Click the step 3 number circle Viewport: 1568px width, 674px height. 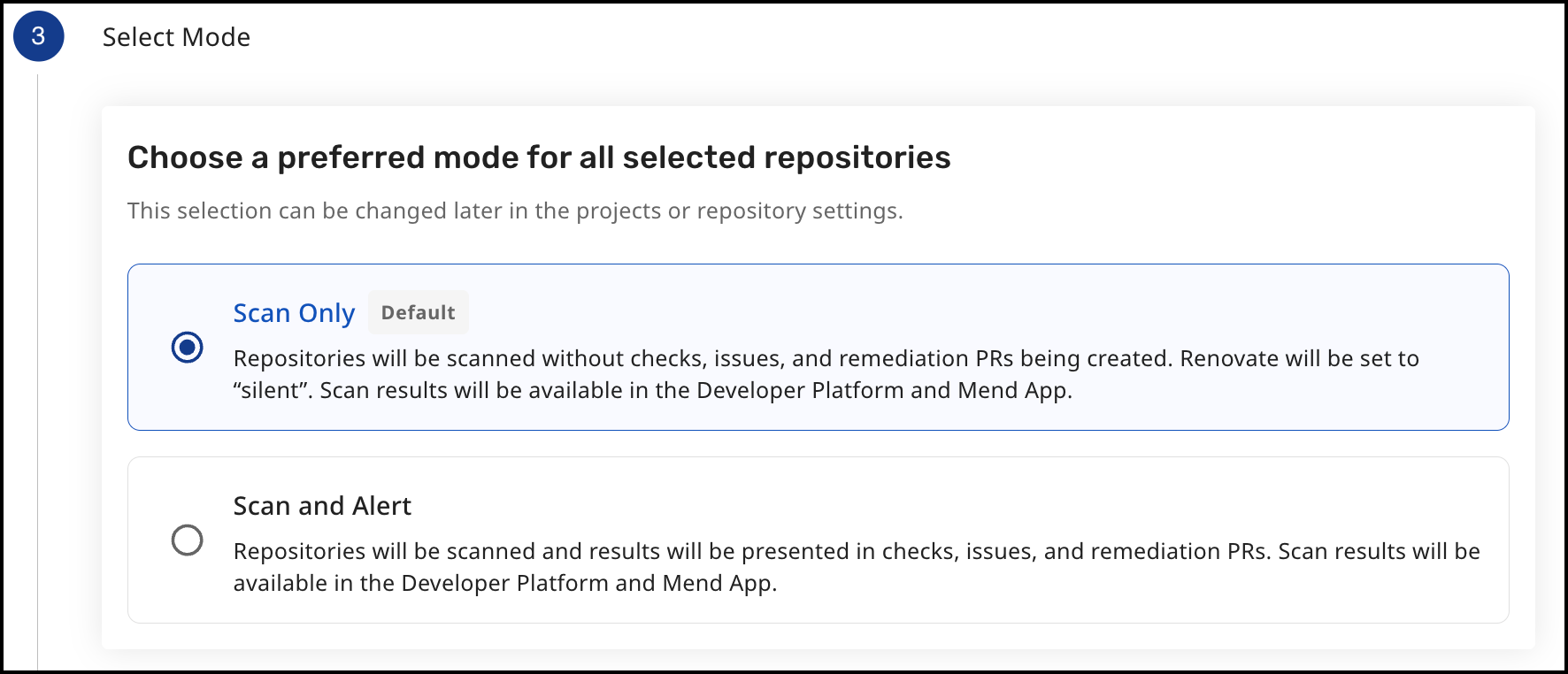[x=38, y=36]
